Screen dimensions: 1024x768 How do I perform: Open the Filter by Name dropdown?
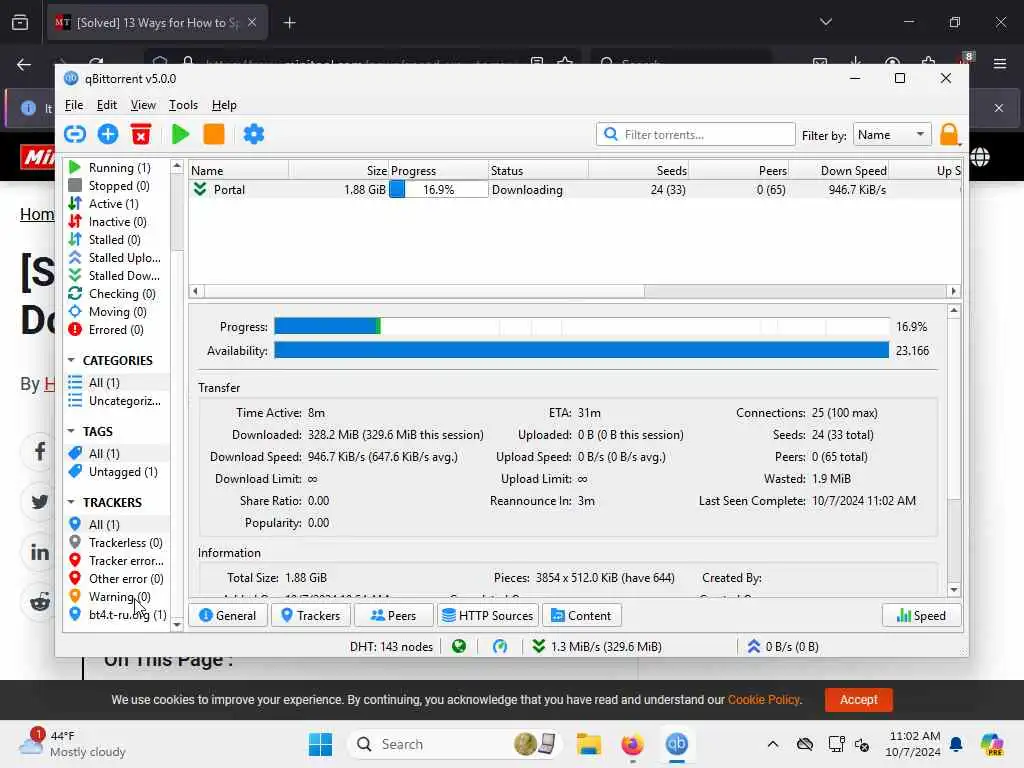pyautogui.click(x=891, y=135)
